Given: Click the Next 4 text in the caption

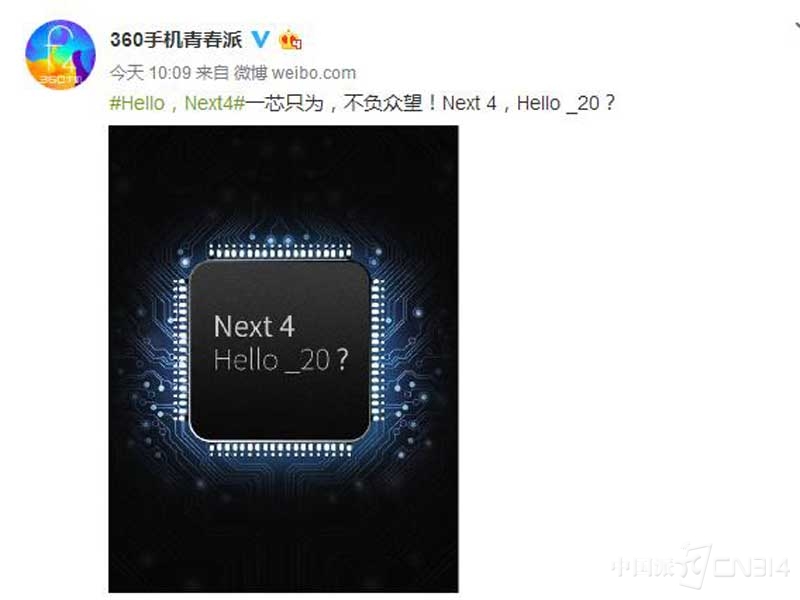Looking at the screenshot, I should click(469, 103).
